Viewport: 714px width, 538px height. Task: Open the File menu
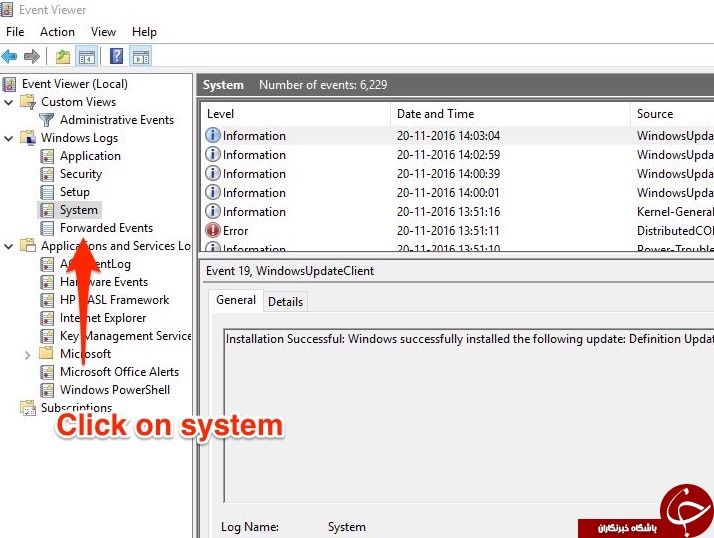click(x=15, y=32)
